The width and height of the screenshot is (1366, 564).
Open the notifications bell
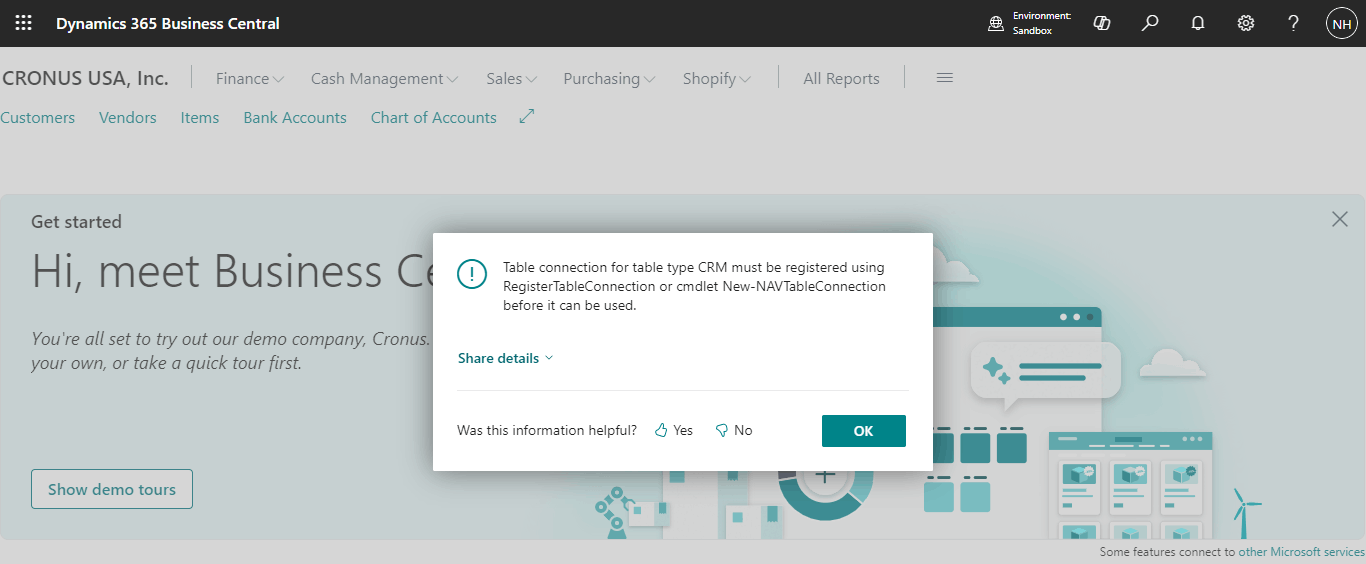pos(1198,23)
